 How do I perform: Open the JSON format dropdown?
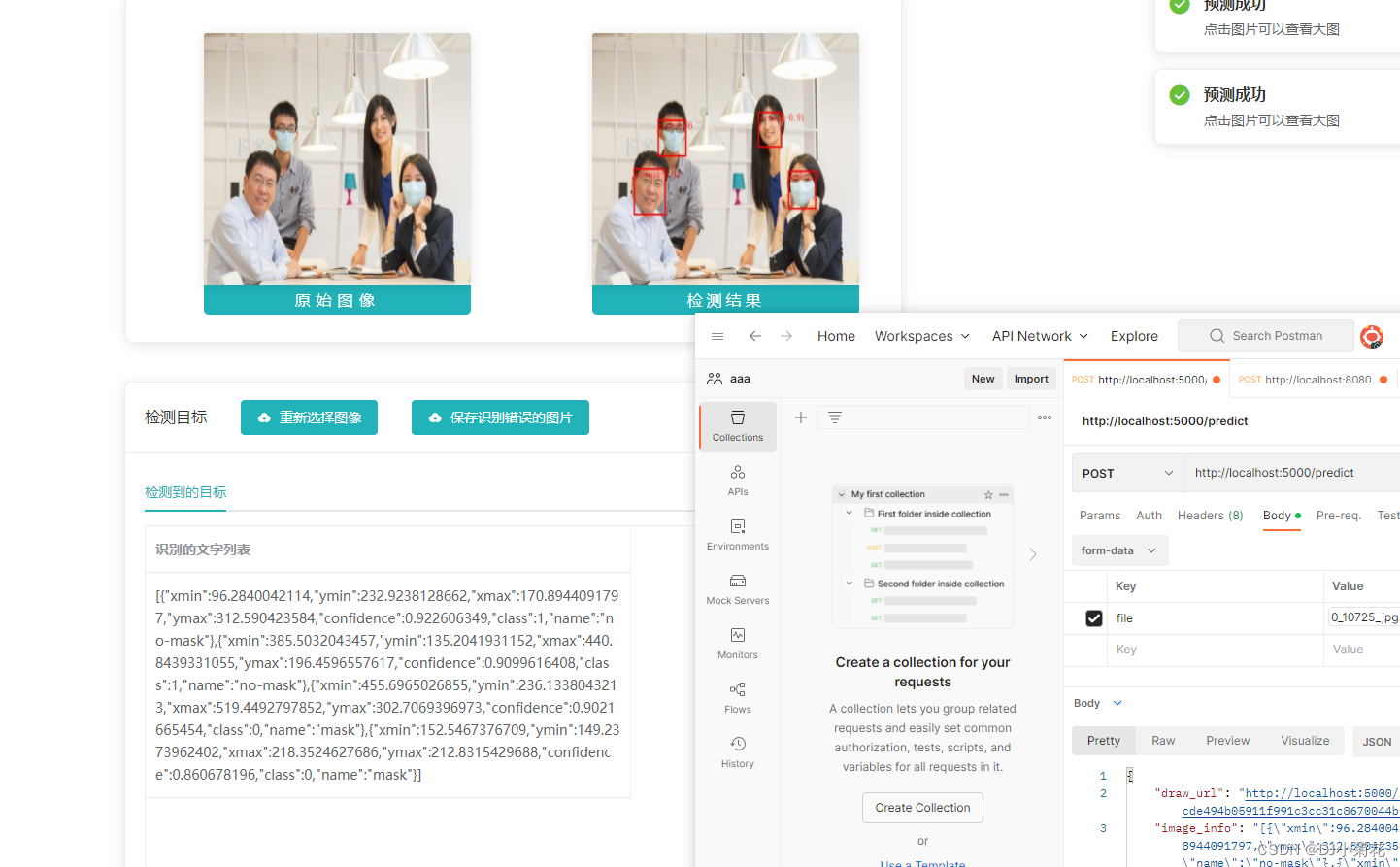[x=1377, y=742]
